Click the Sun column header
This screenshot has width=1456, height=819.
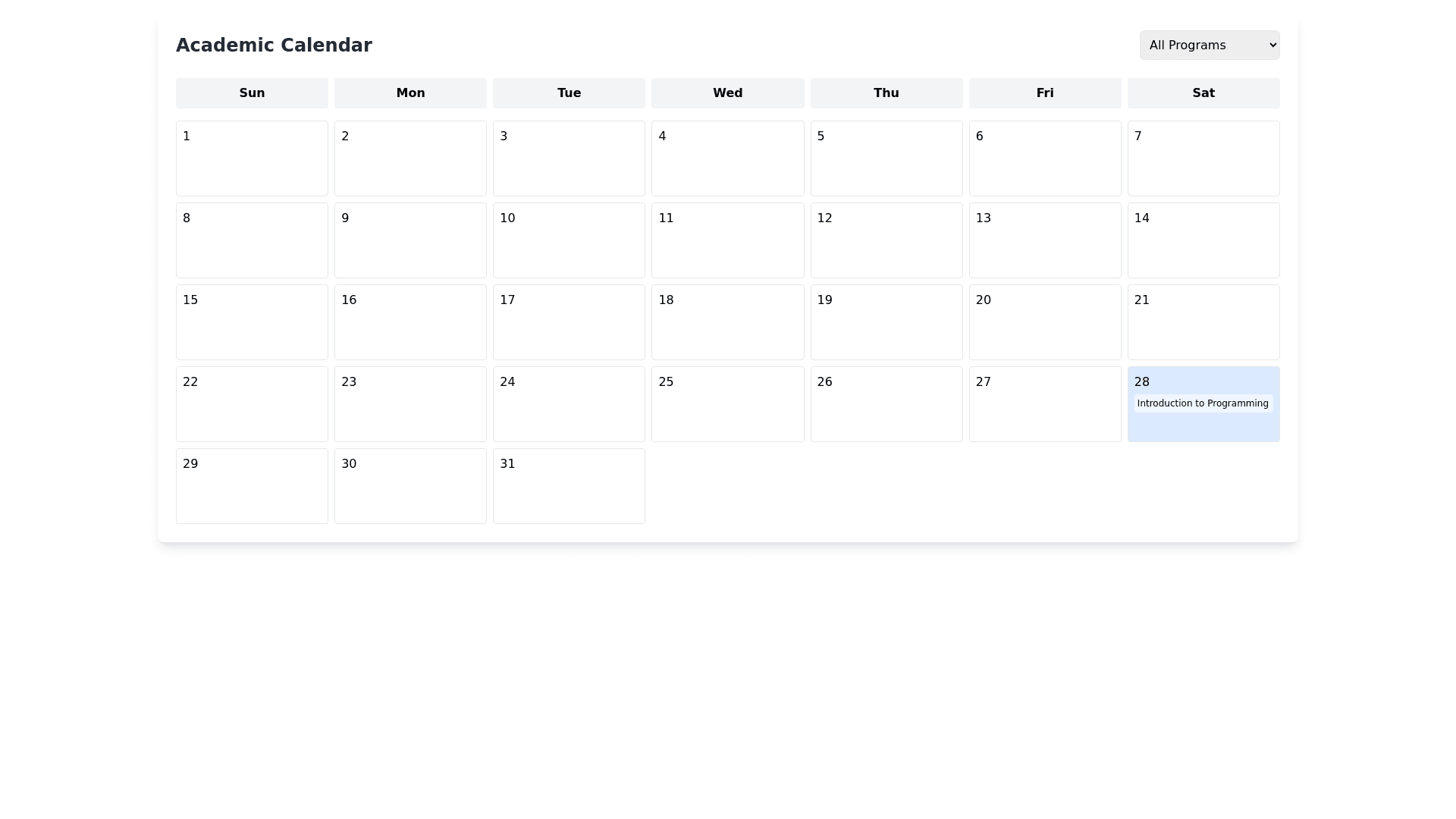pos(252,93)
